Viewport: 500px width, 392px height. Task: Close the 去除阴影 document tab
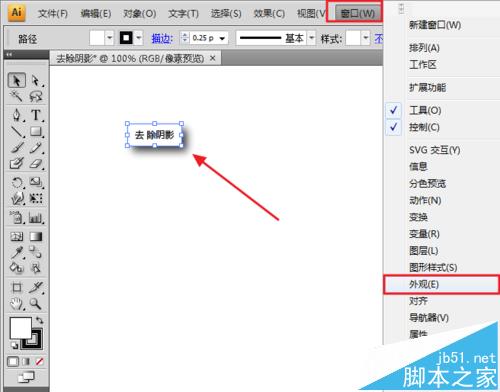(x=213, y=58)
